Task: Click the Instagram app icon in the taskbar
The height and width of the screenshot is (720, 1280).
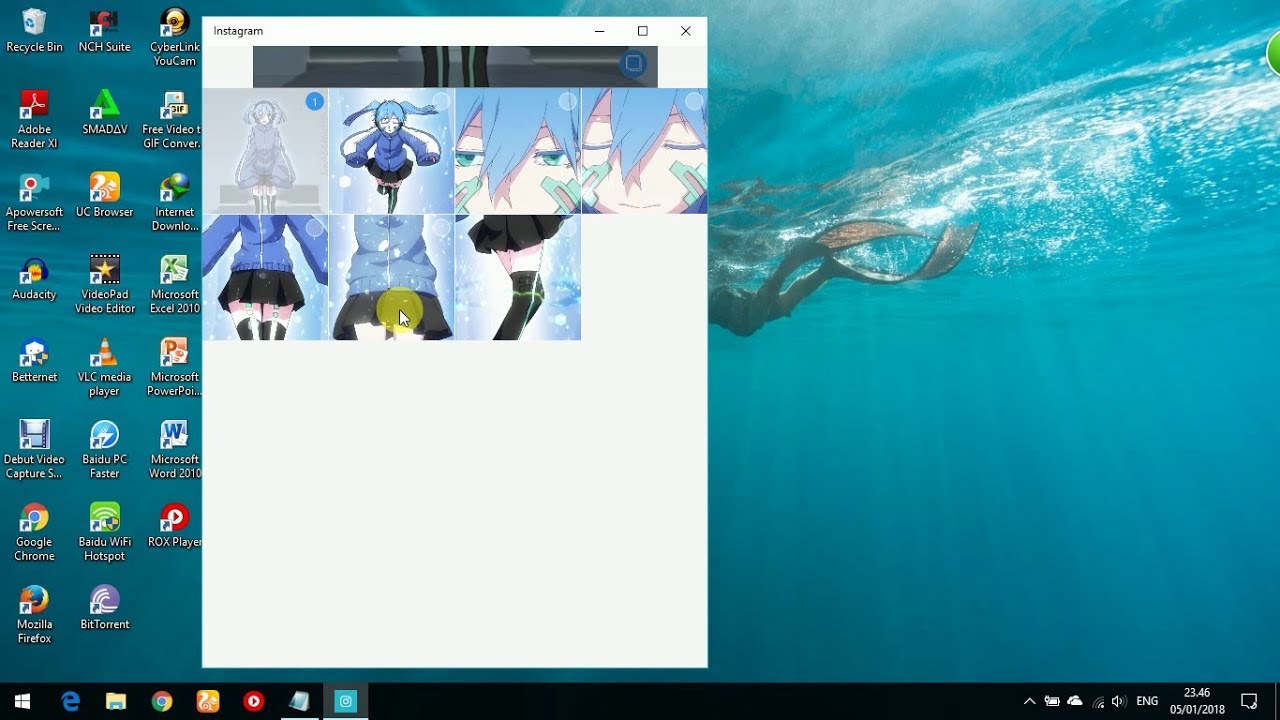Action: click(346, 701)
